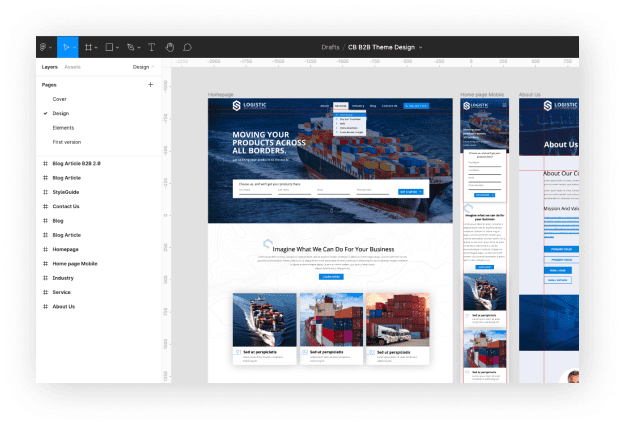Open file title dropdown chevron
The width and height of the screenshot is (623, 427).
coord(420,48)
